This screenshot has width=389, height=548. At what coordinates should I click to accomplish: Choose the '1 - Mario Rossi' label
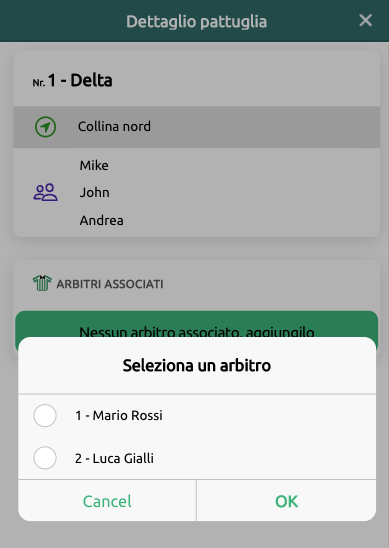click(119, 416)
